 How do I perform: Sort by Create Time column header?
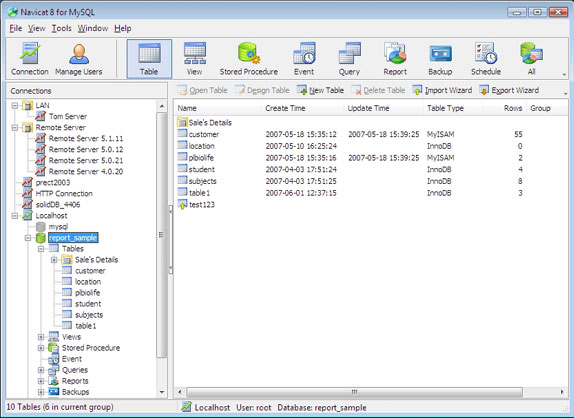302,108
